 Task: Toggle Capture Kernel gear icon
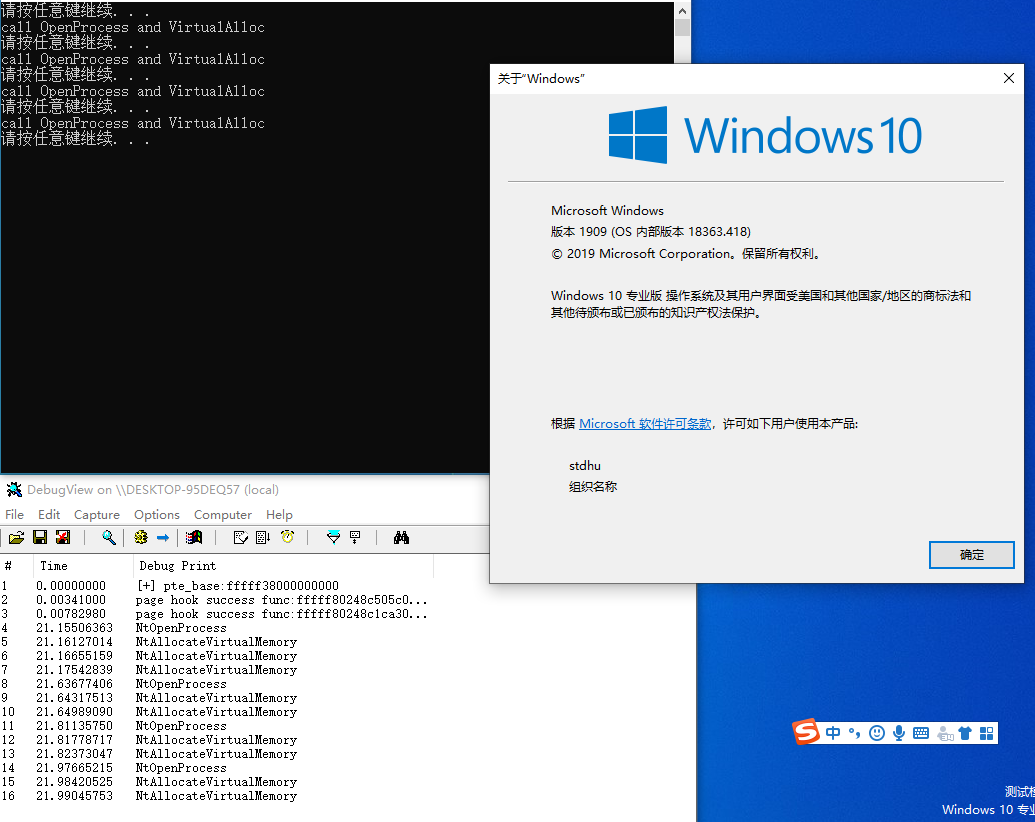click(141, 538)
